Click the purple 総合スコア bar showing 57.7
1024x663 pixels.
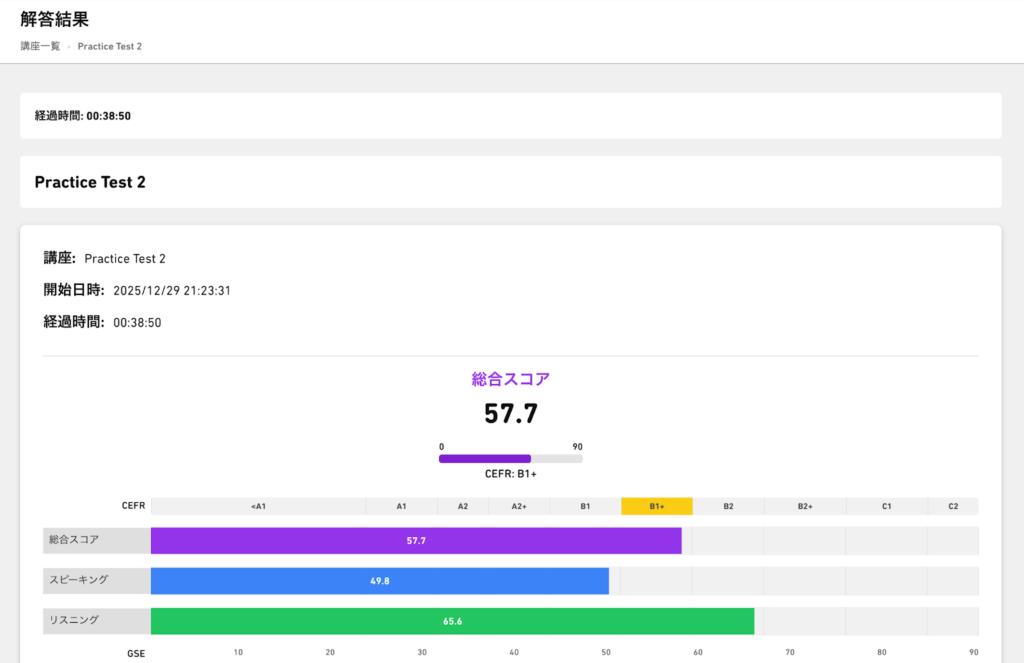pos(416,541)
